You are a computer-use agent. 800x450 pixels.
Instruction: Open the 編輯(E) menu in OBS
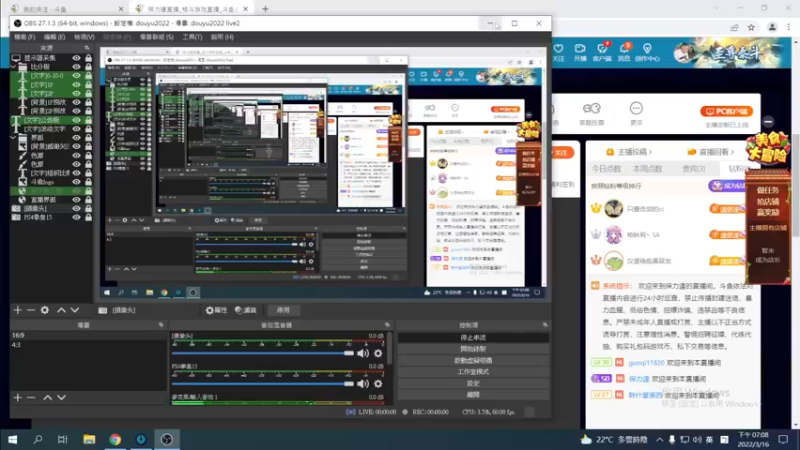[x=54, y=37]
